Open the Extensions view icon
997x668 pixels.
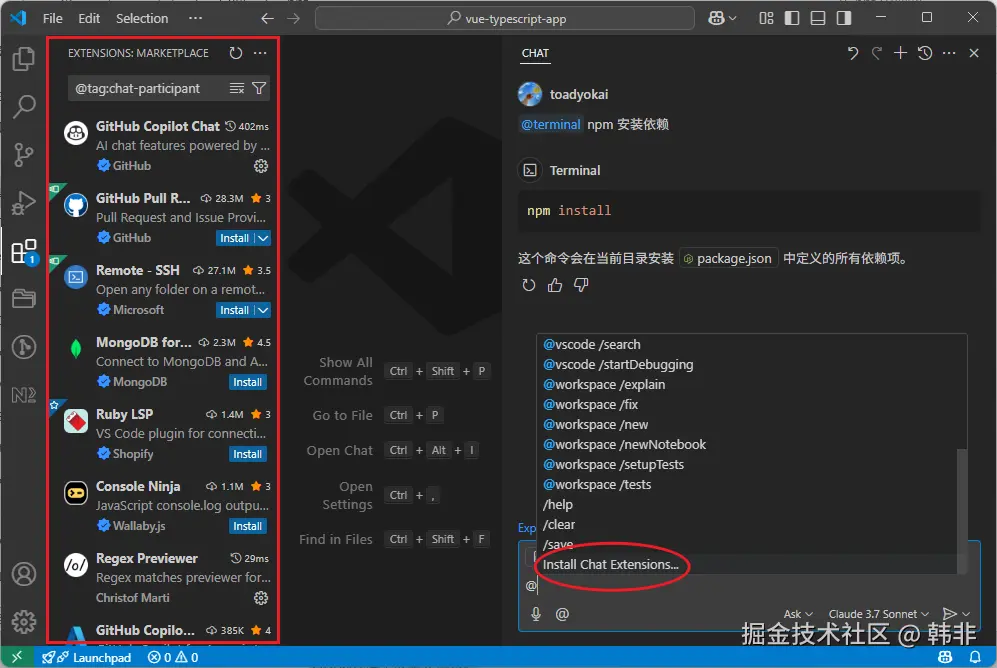24,252
